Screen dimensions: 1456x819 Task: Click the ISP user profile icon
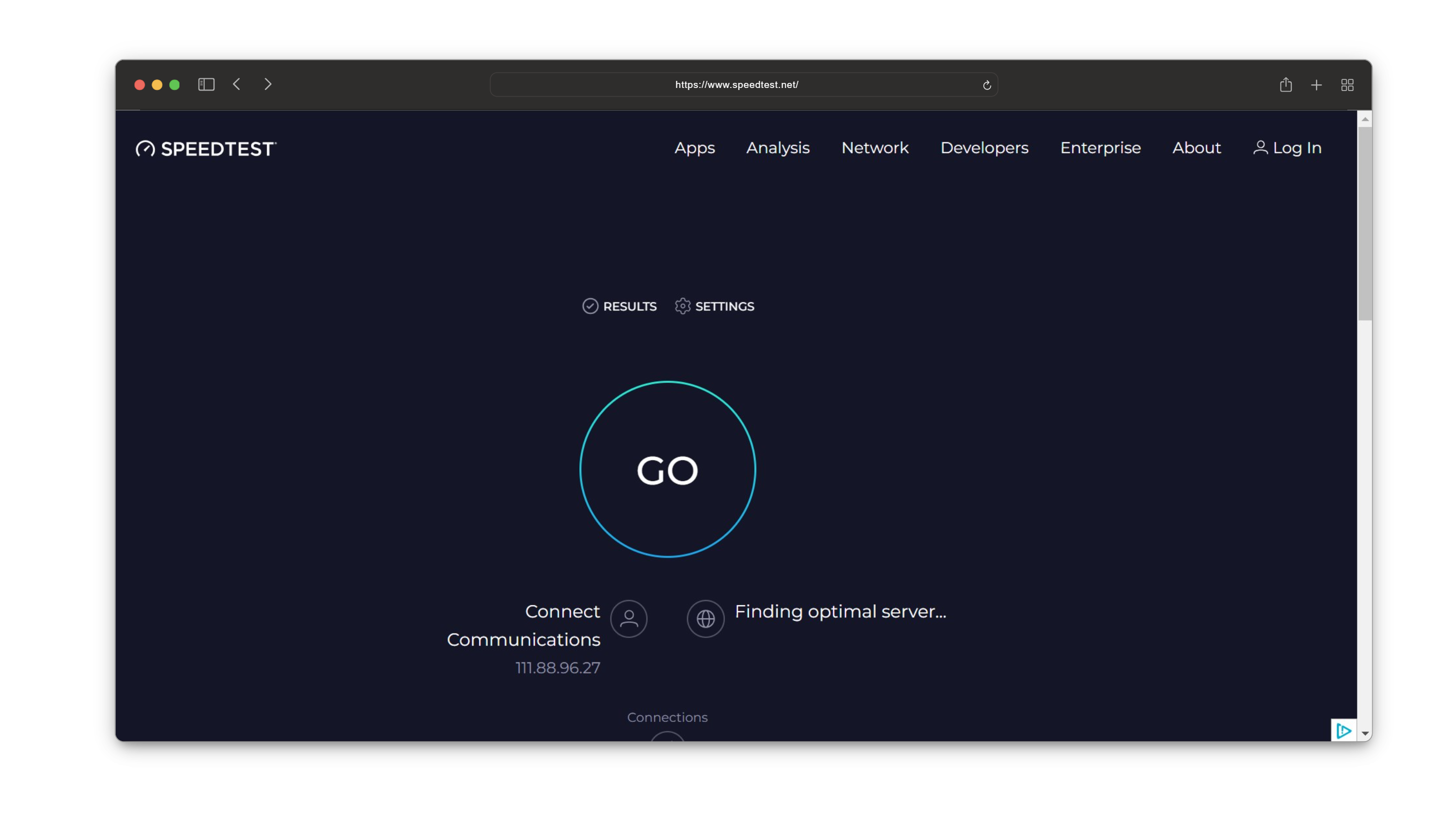(628, 619)
